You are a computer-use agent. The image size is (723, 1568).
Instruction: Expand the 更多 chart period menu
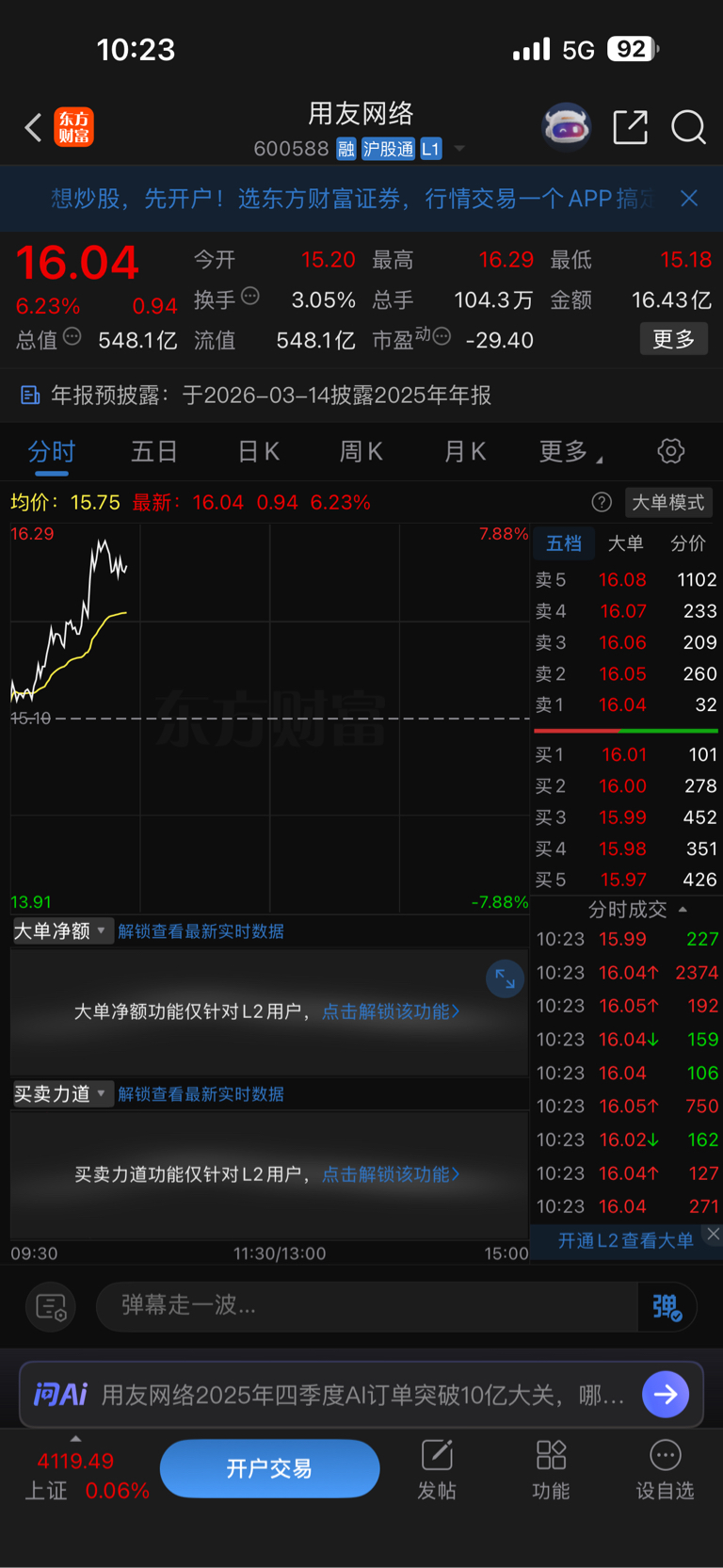[570, 452]
